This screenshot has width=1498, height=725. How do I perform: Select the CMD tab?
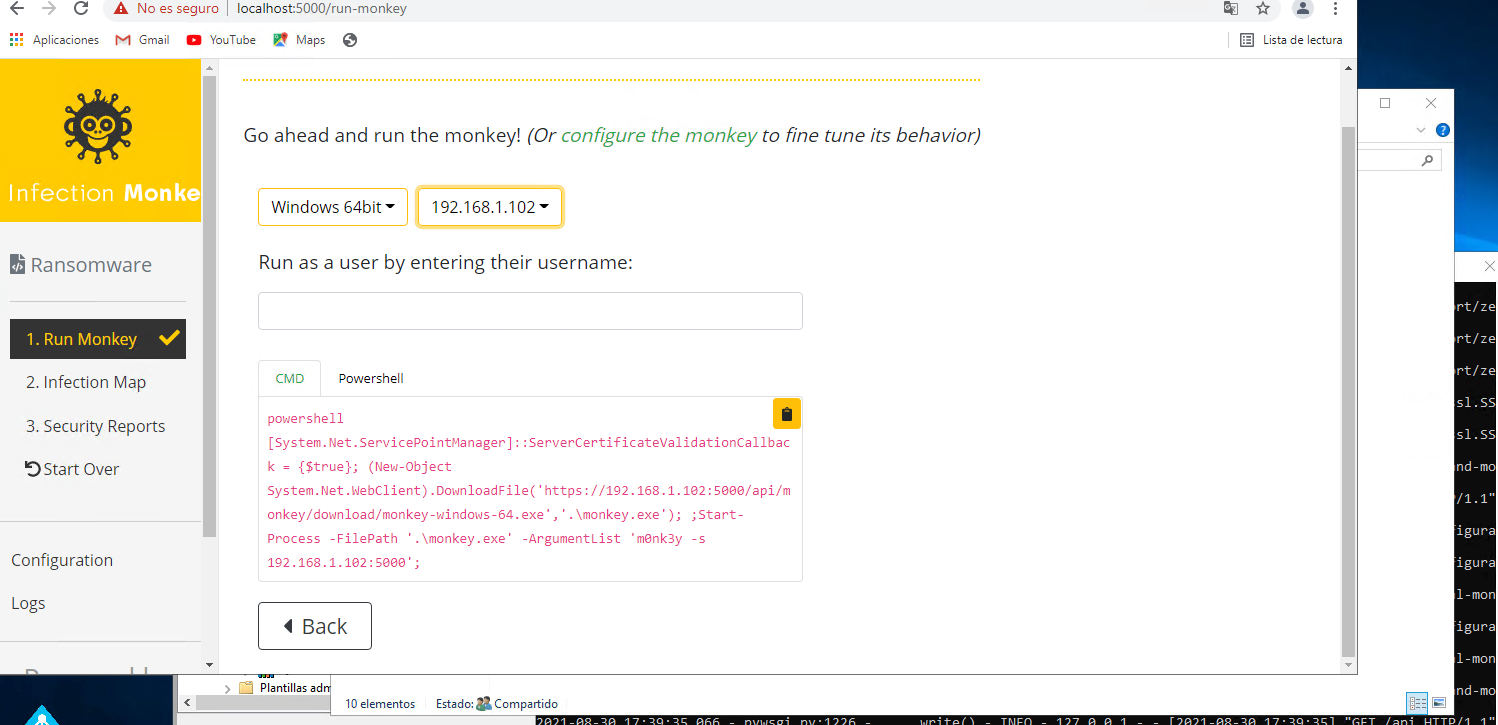click(290, 379)
